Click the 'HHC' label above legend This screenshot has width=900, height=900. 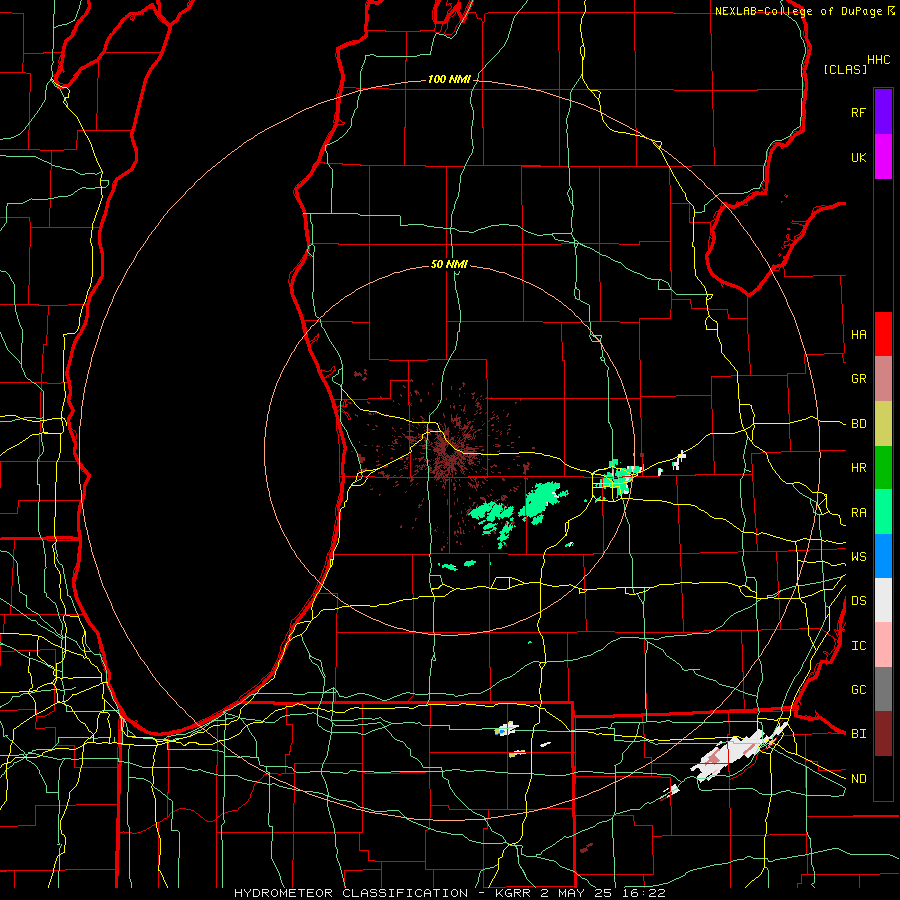(x=879, y=60)
